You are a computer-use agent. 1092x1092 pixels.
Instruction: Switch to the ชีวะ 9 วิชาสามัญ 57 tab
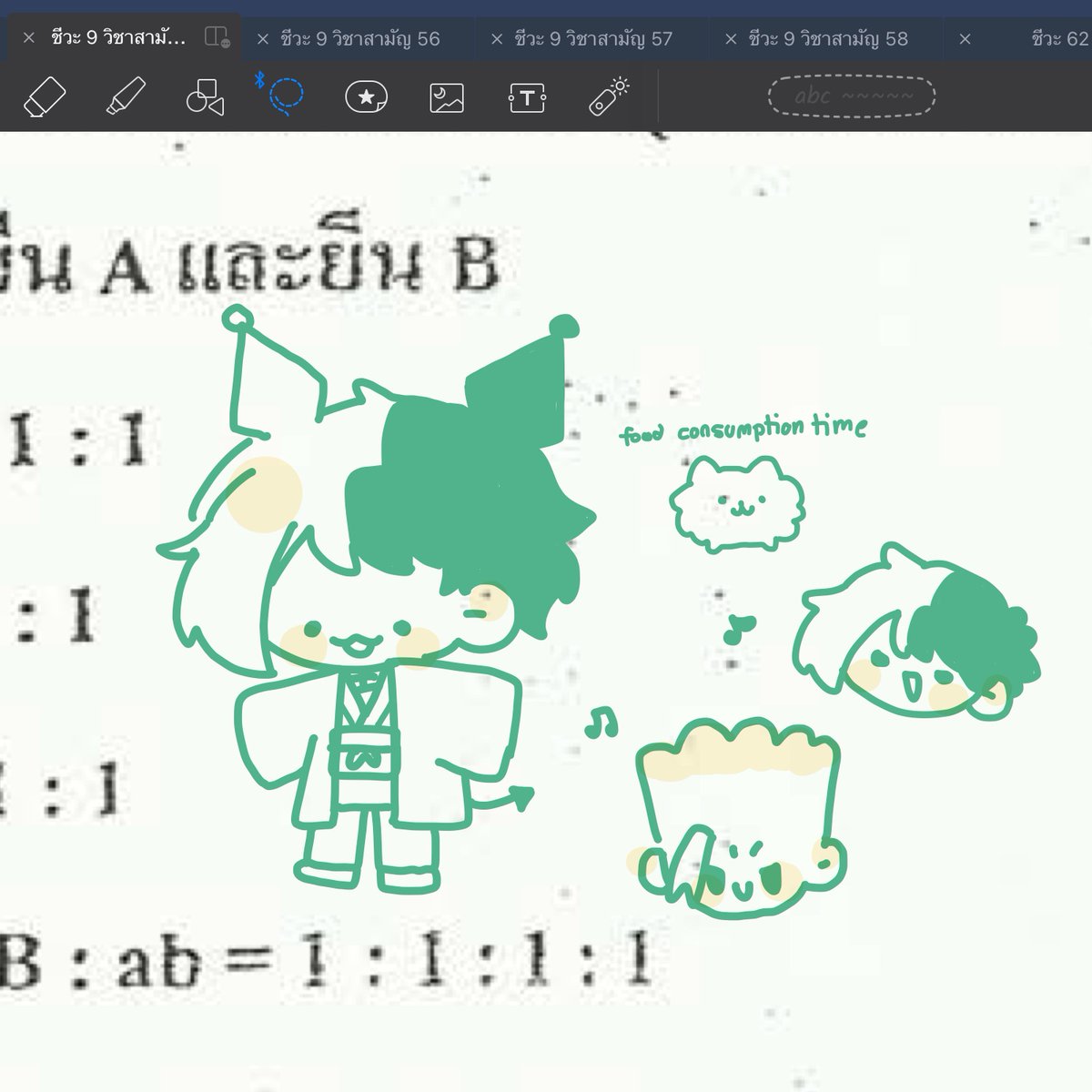593,38
